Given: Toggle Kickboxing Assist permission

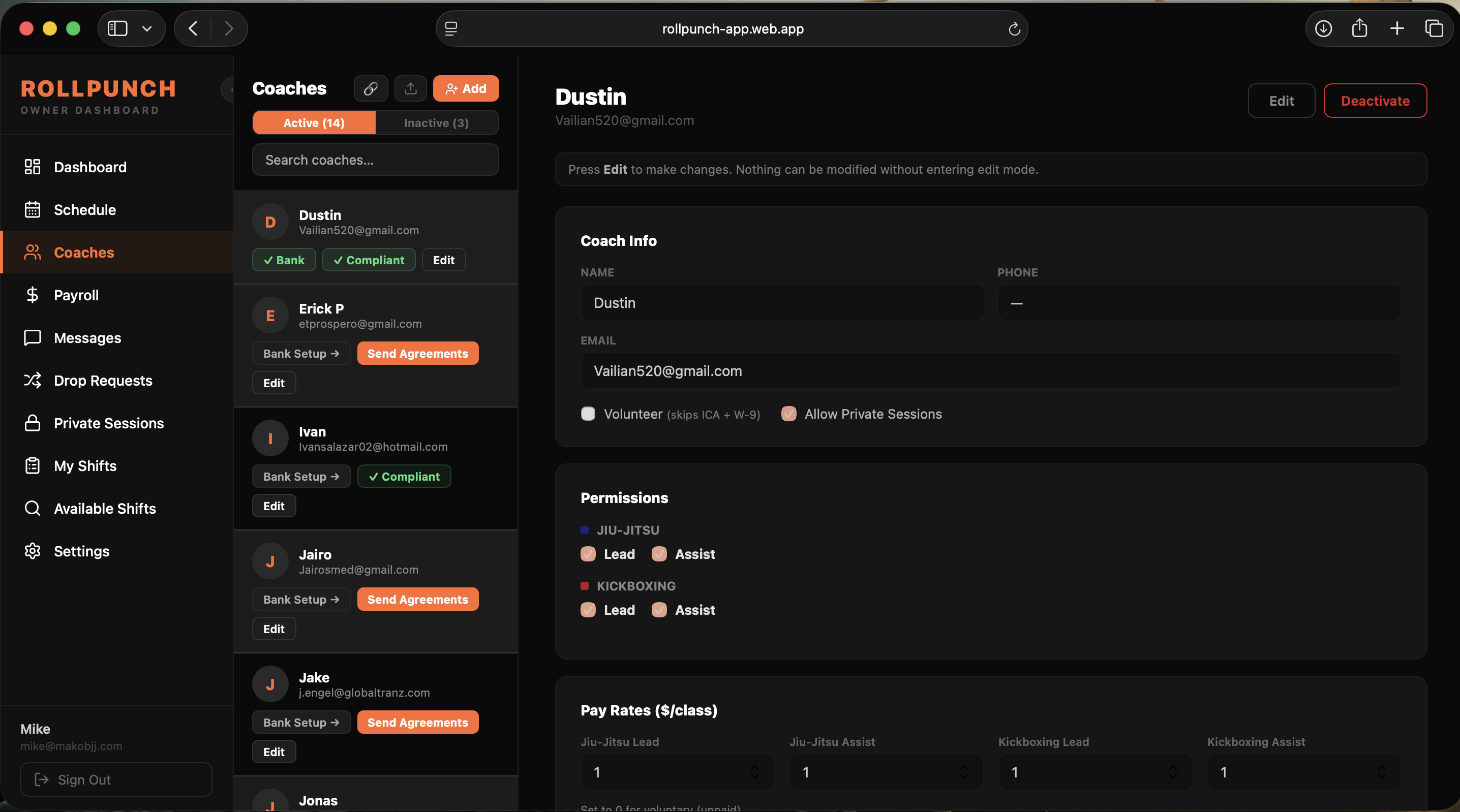Looking at the screenshot, I should (x=659, y=610).
